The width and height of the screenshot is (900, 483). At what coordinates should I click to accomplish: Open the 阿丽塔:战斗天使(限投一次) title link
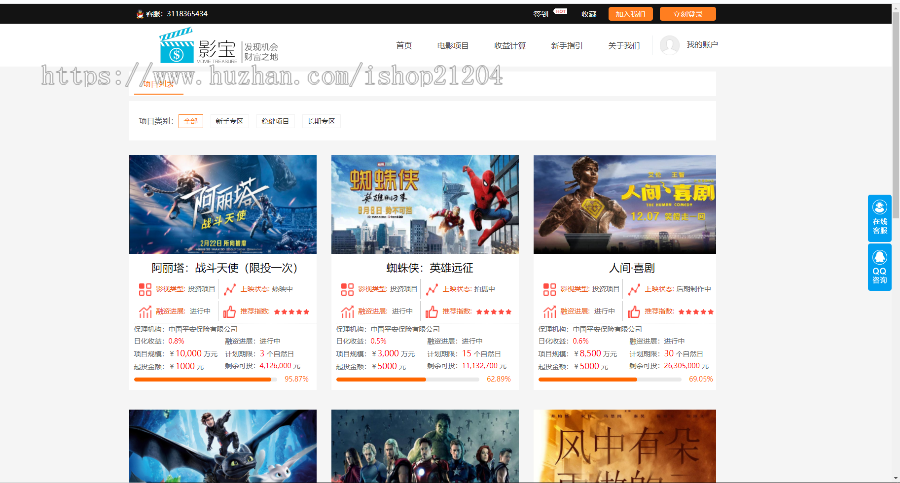(x=224, y=268)
